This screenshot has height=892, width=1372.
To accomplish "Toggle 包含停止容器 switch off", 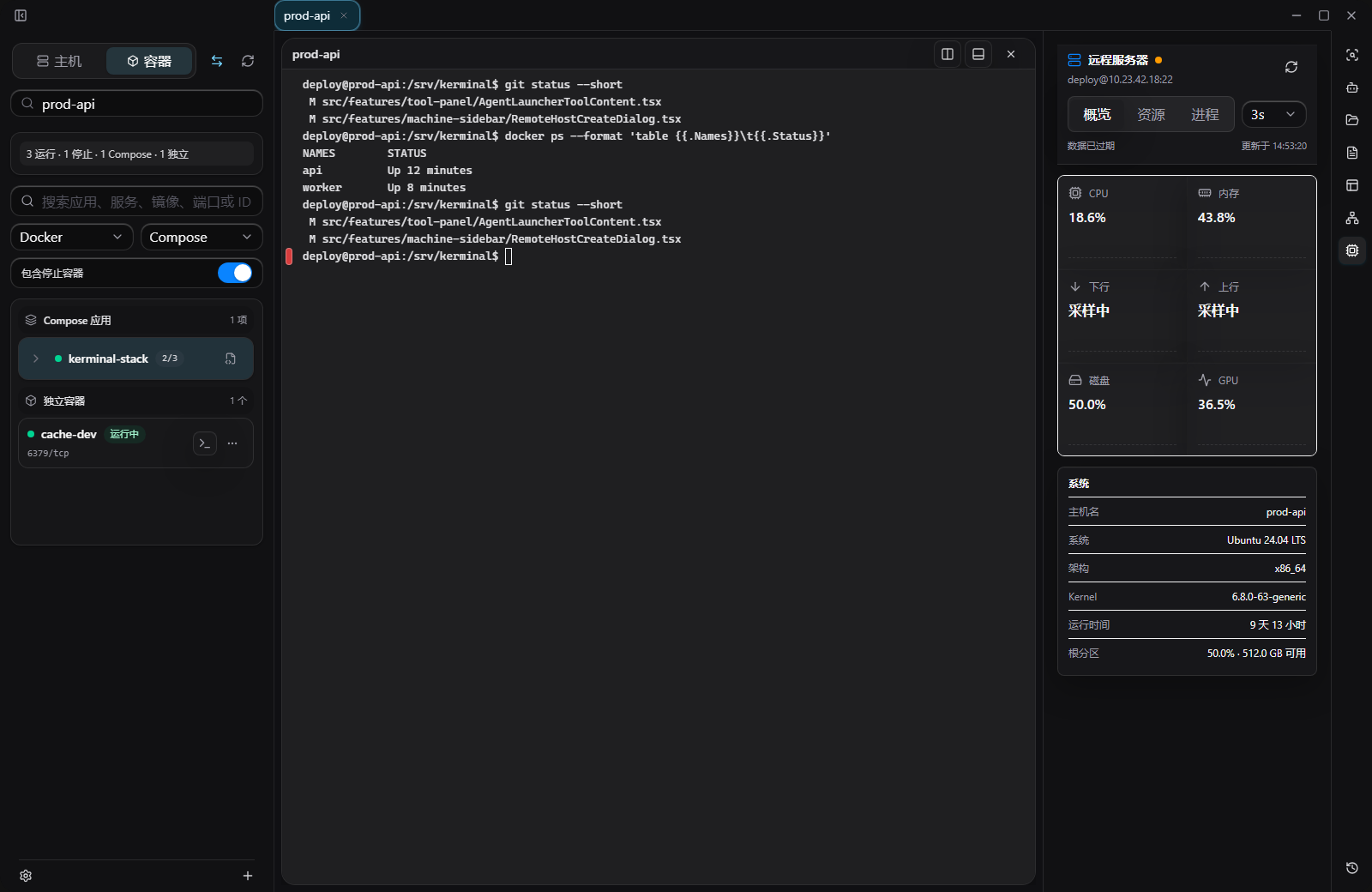I will (235, 273).
